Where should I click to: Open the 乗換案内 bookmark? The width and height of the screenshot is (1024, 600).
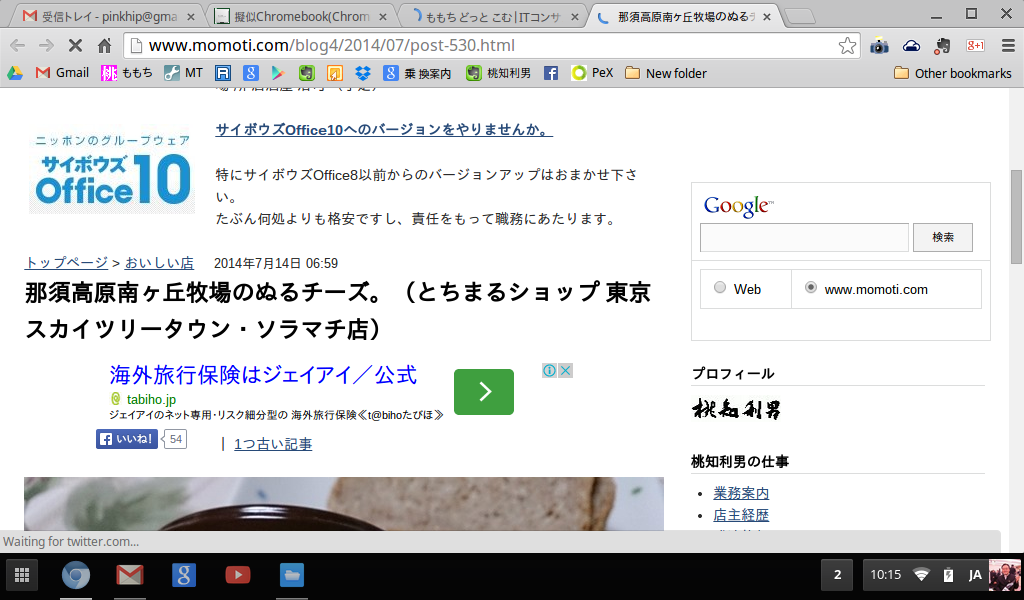click(x=417, y=73)
